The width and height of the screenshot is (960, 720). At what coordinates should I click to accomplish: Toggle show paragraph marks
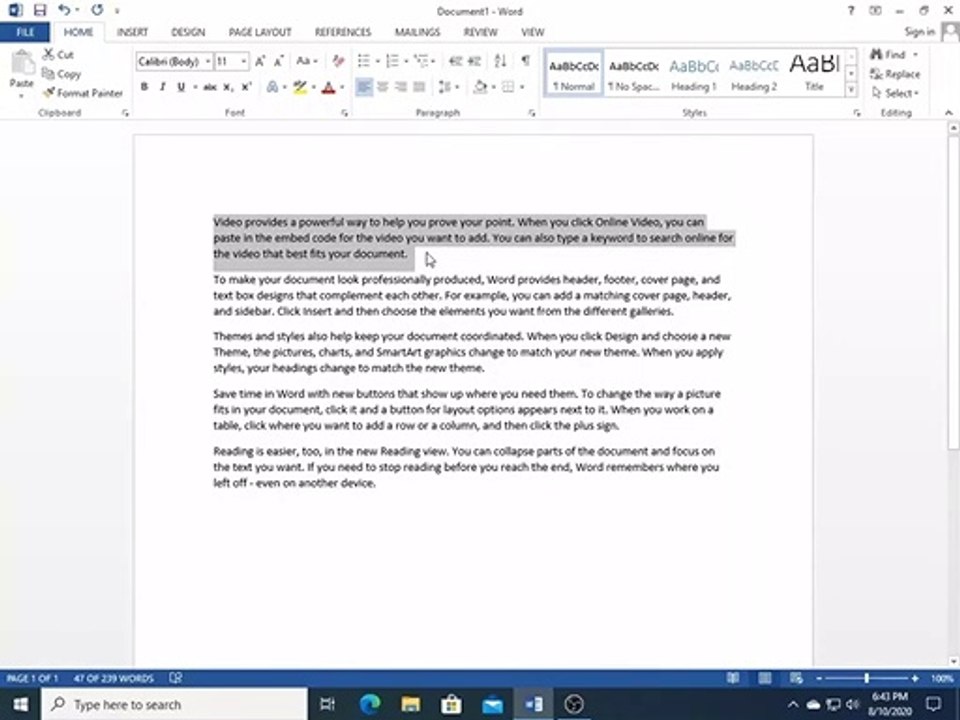pyautogui.click(x=525, y=61)
